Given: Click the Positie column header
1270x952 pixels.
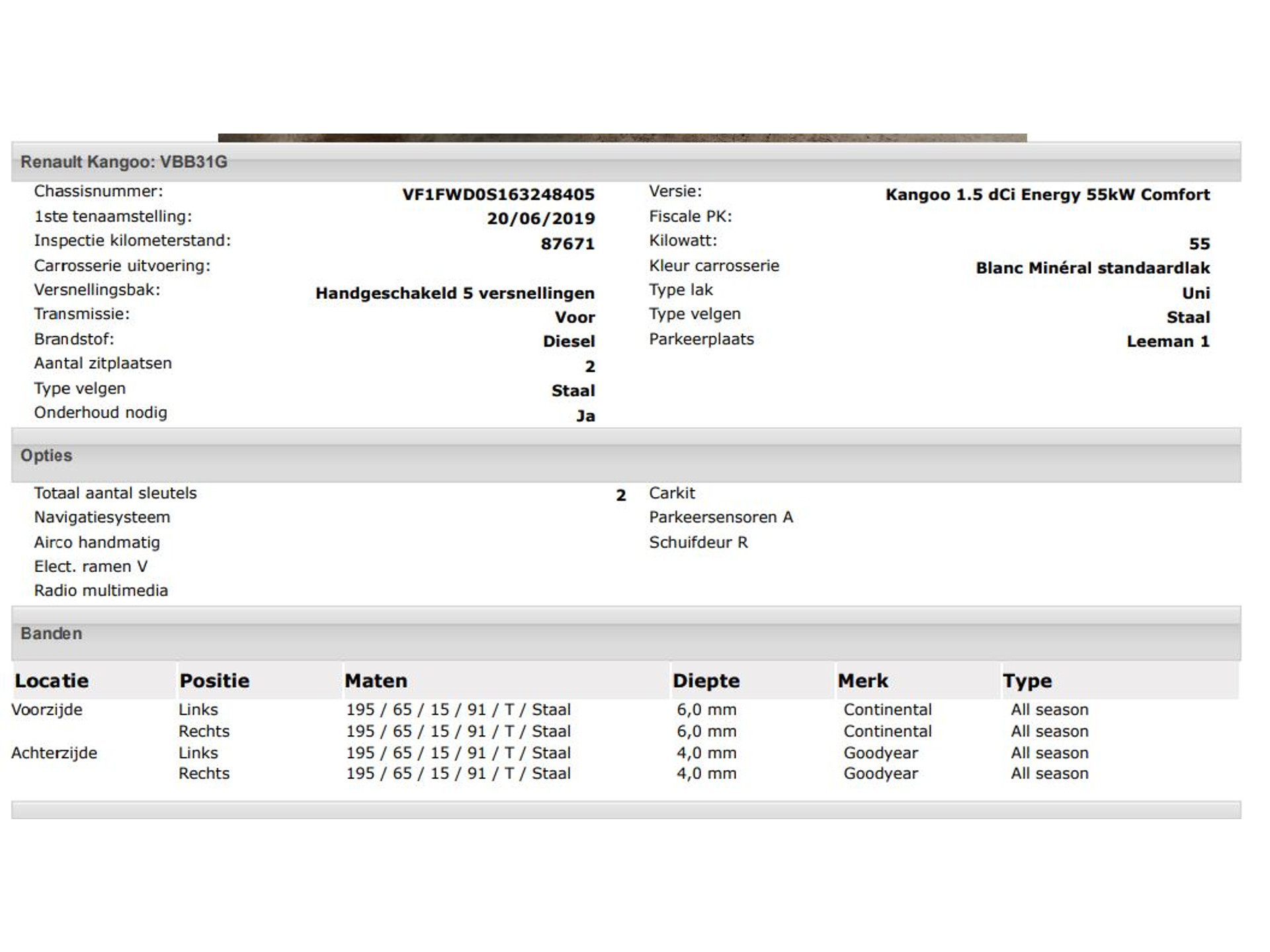Looking at the screenshot, I should click(x=214, y=680).
